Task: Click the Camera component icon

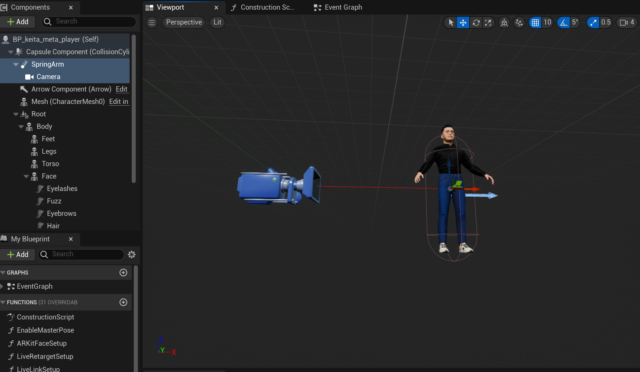Action: click(x=29, y=77)
